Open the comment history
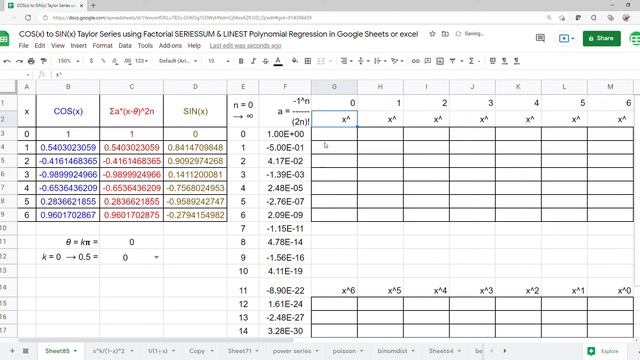640x360 pixels. [x=540, y=38]
